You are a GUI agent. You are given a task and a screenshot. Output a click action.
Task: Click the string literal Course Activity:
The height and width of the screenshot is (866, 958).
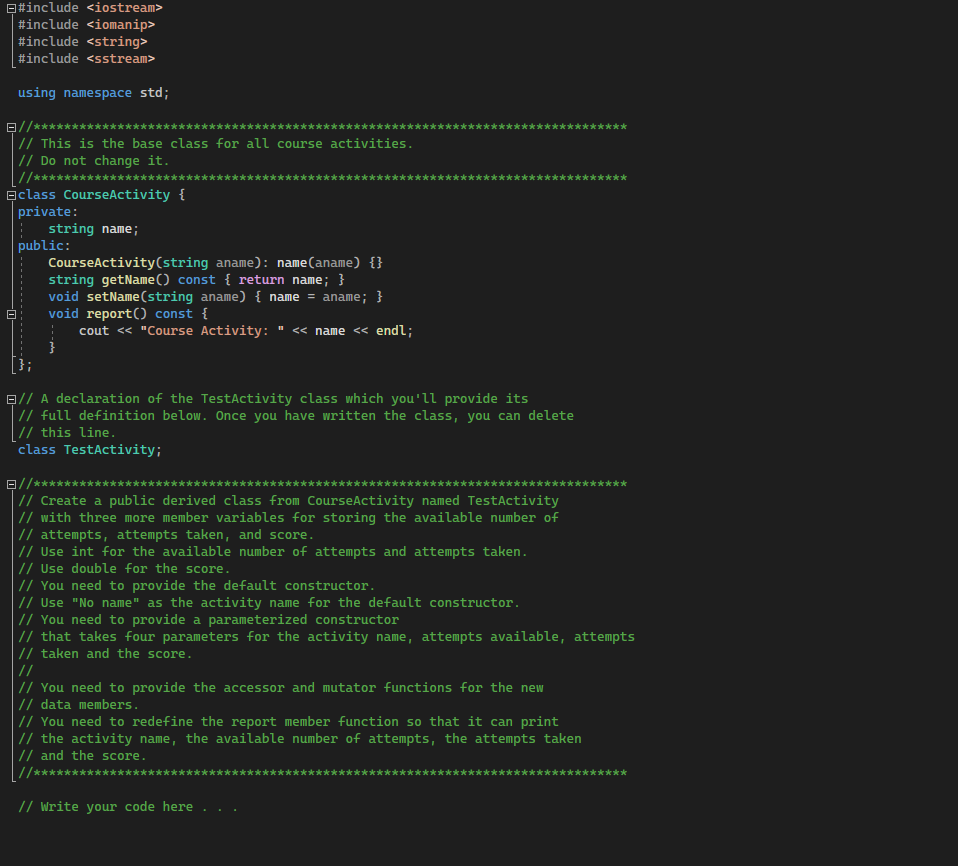(x=210, y=330)
